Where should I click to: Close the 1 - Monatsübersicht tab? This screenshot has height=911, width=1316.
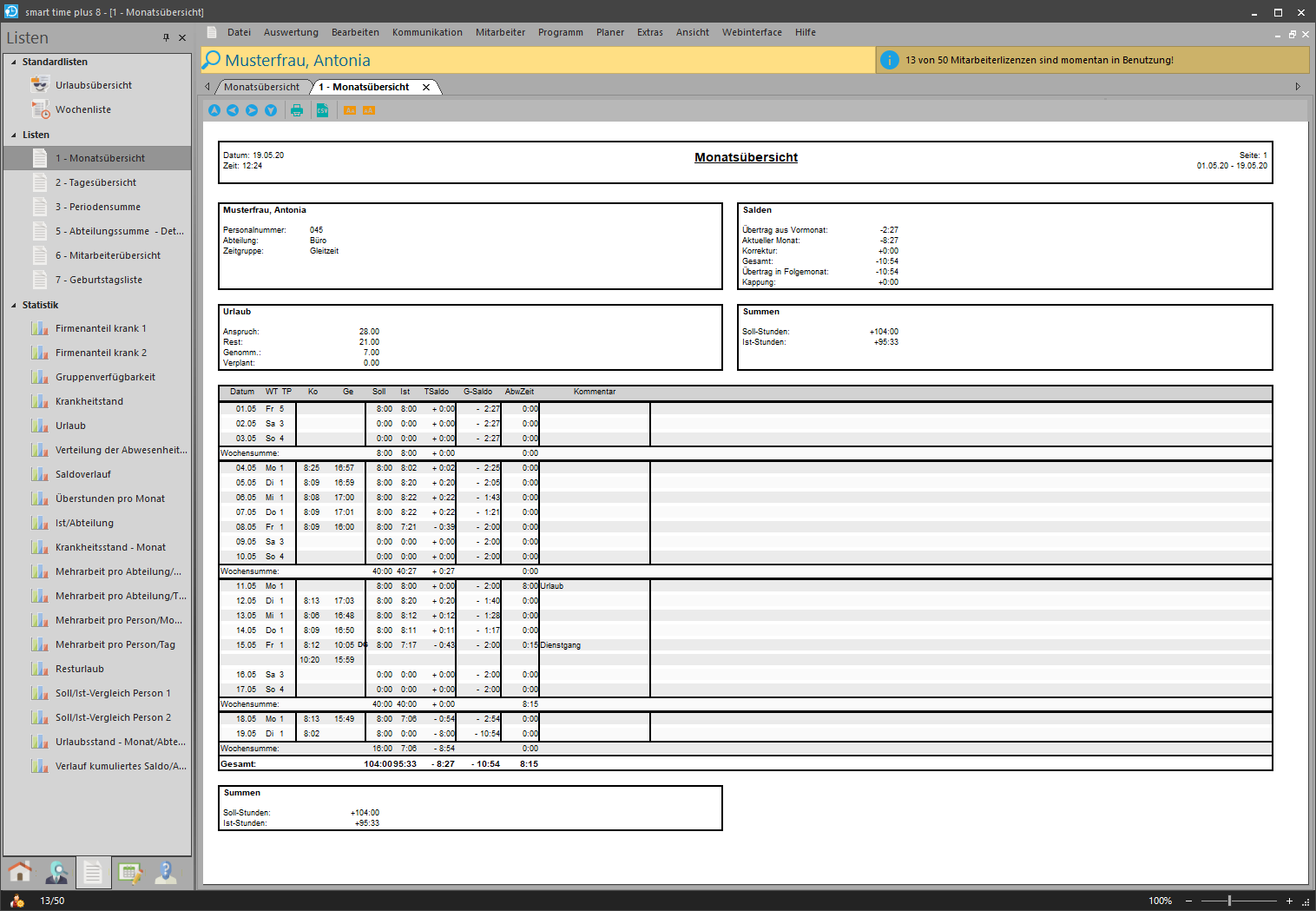point(426,87)
